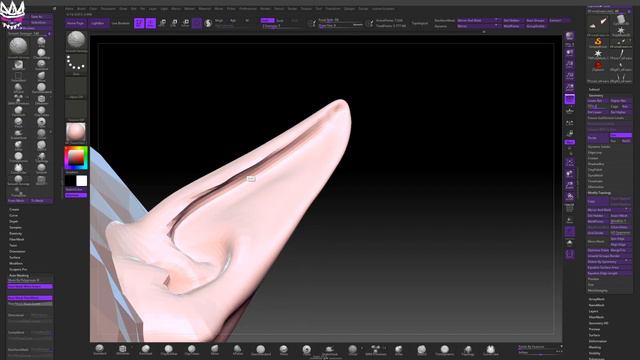640x360 pixels.
Task: Select the white secondary color swatch
Action: (82, 181)
